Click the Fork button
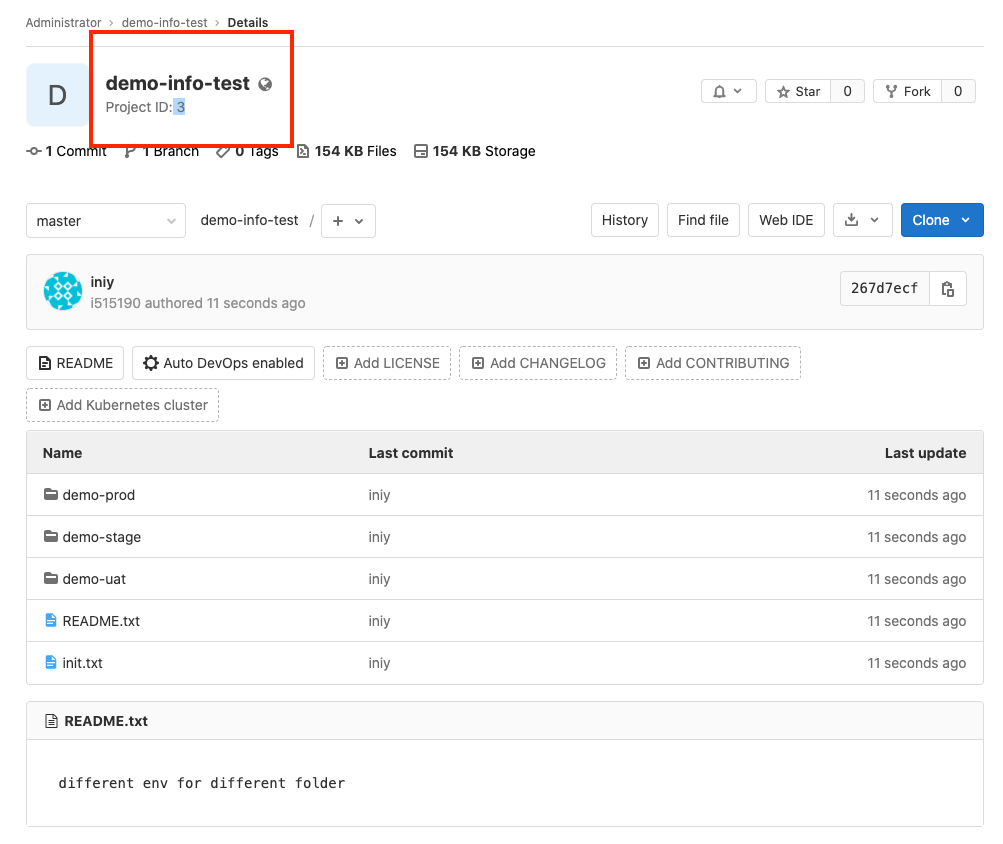This screenshot has height=844, width=1003. click(x=907, y=92)
